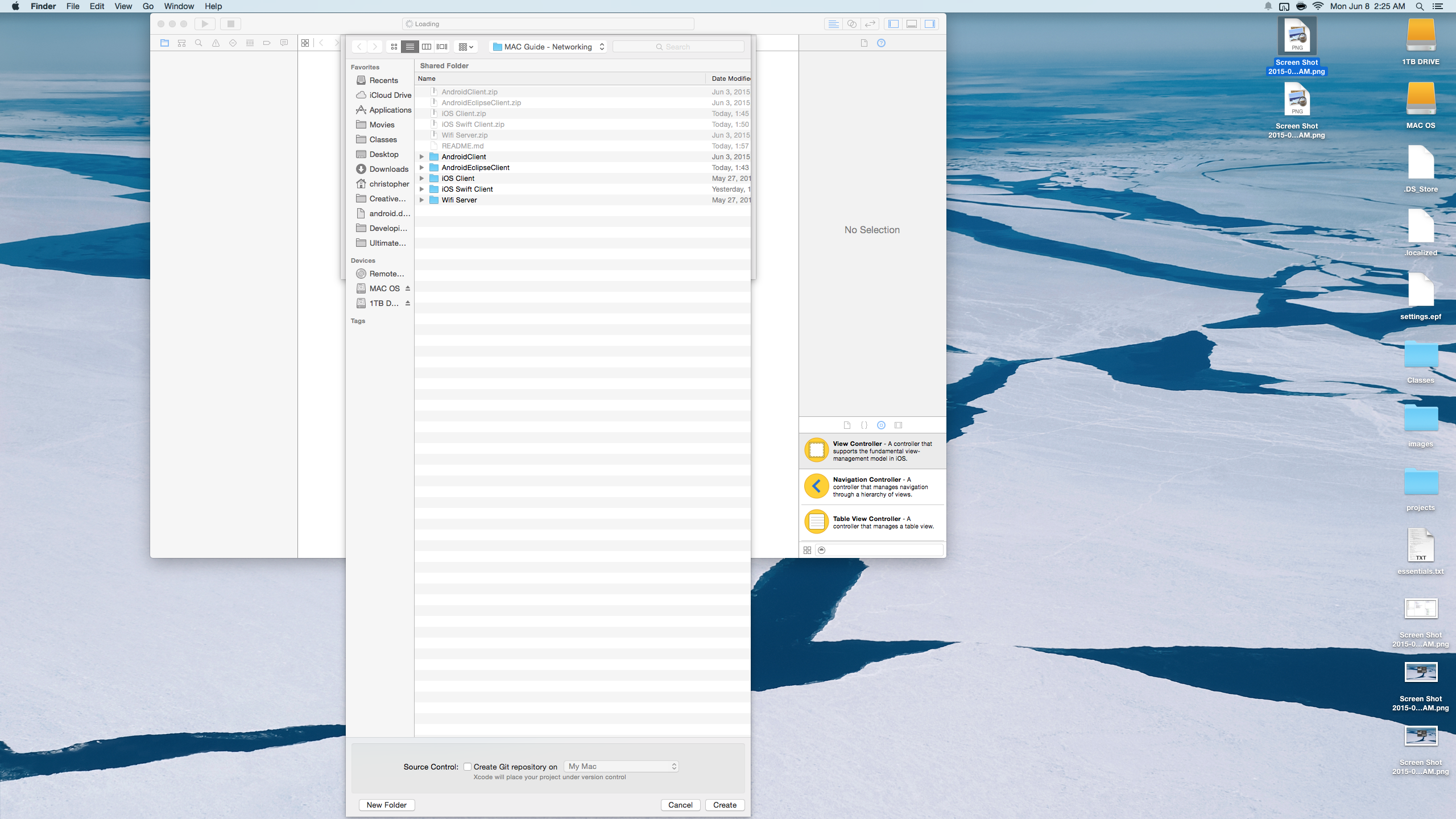
Task: Expand iOS Swift Client folder
Action: [422, 189]
